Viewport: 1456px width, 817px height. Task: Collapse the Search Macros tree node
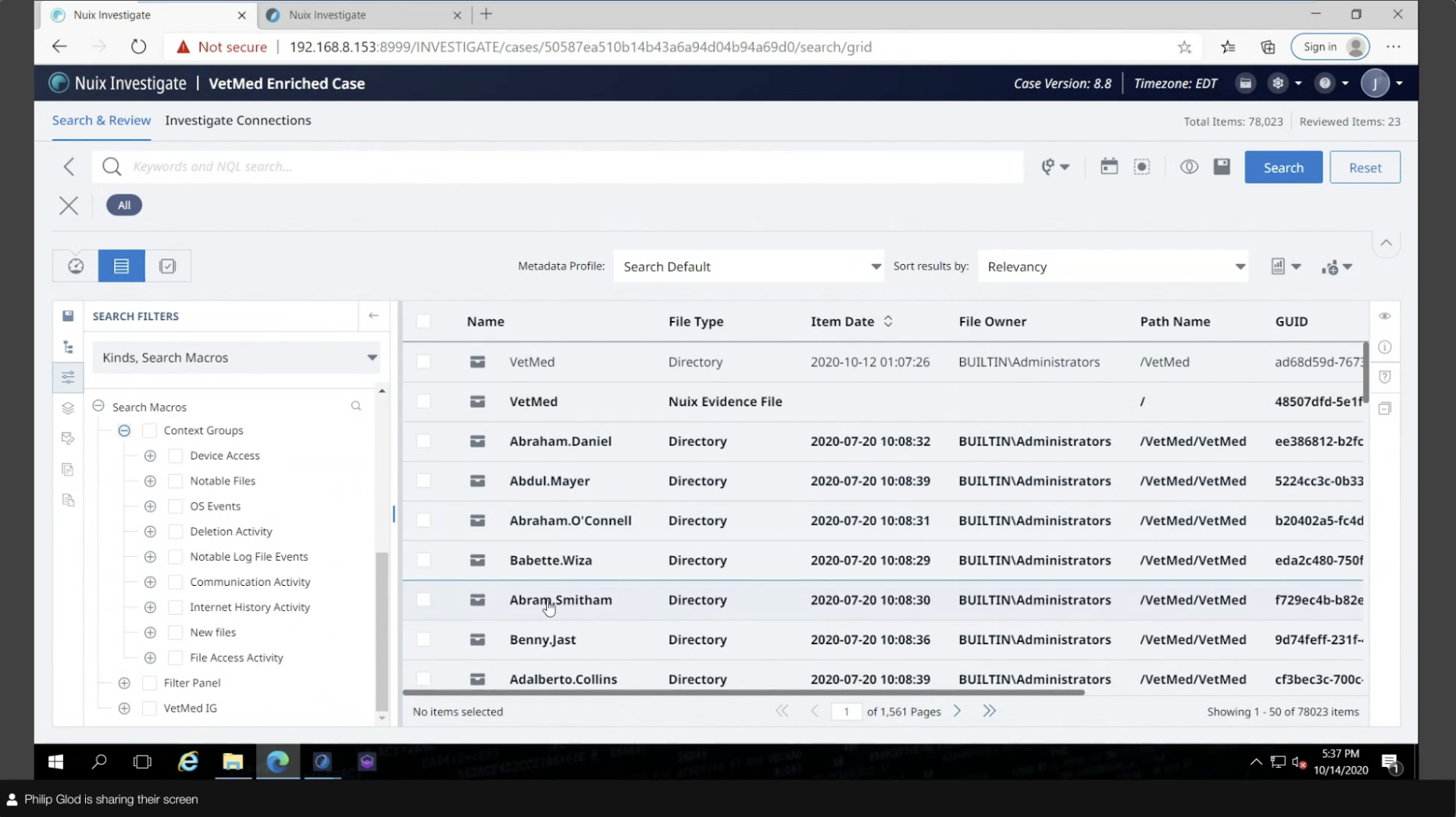click(x=98, y=406)
